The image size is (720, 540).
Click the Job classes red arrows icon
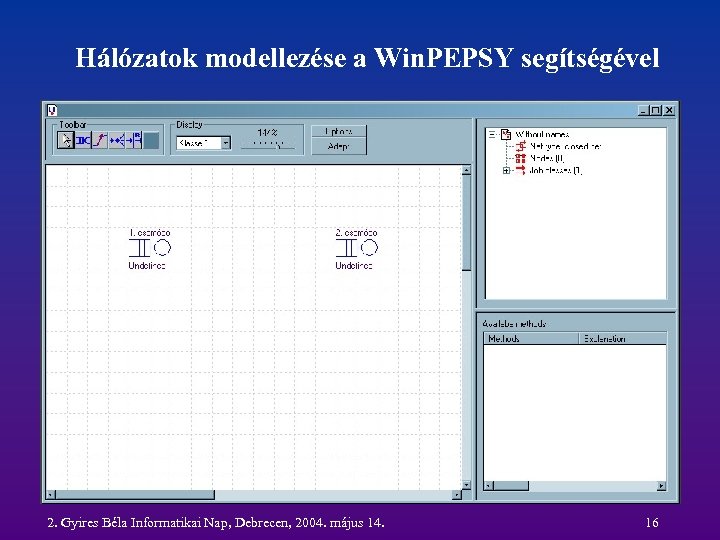click(x=520, y=170)
